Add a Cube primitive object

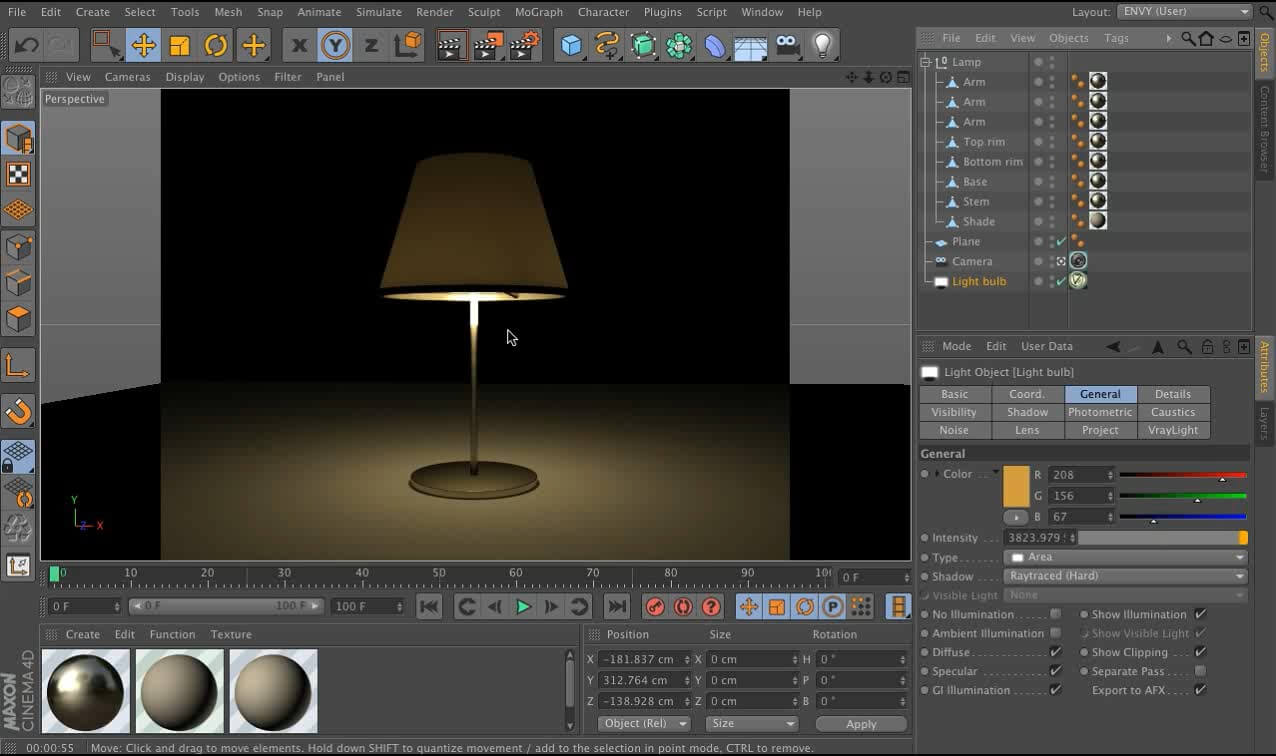[571, 45]
